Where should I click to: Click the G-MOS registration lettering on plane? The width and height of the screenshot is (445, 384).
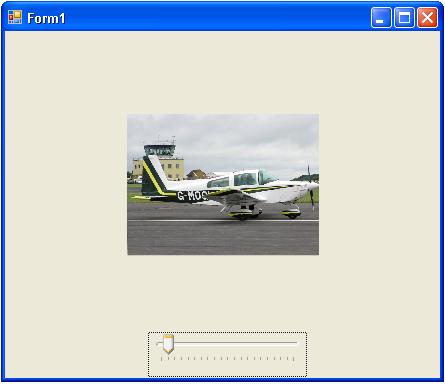coord(193,195)
